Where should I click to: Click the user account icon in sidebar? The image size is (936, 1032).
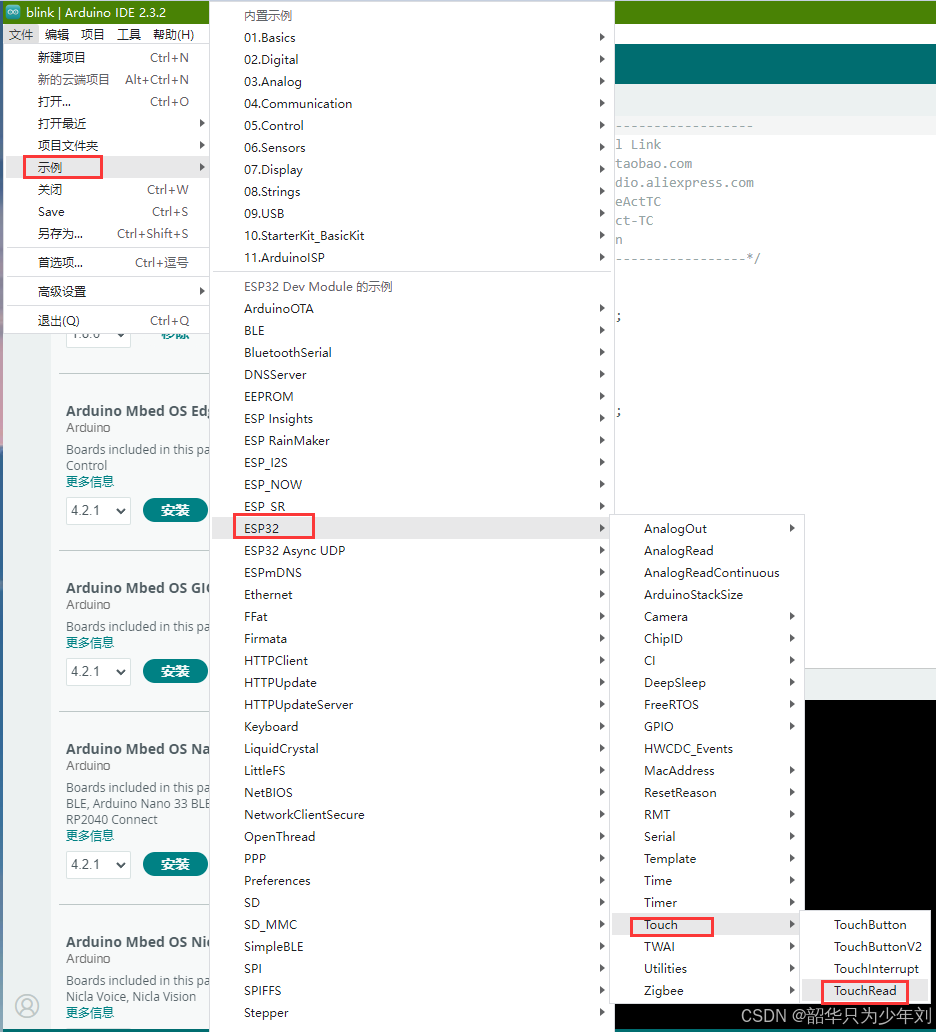27,1006
